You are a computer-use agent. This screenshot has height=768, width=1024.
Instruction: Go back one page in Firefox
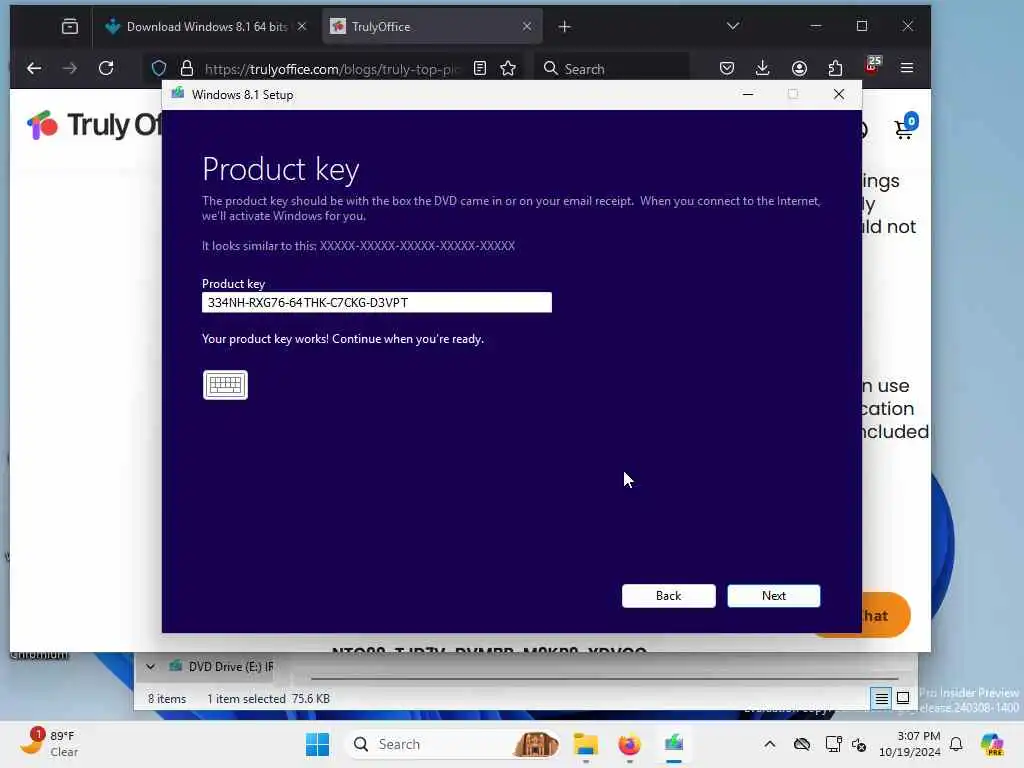point(34,69)
